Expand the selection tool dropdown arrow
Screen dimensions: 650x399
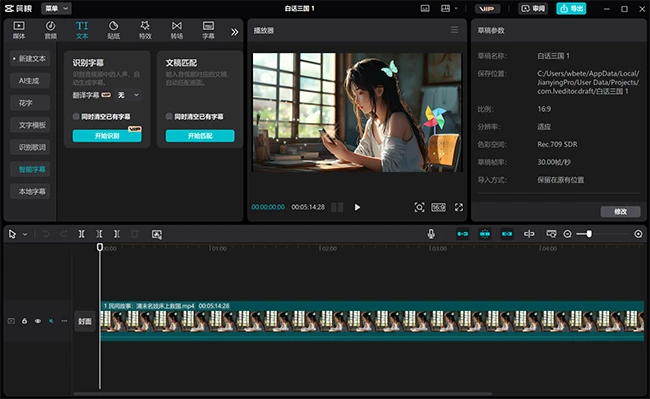click(x=25, y=235)
